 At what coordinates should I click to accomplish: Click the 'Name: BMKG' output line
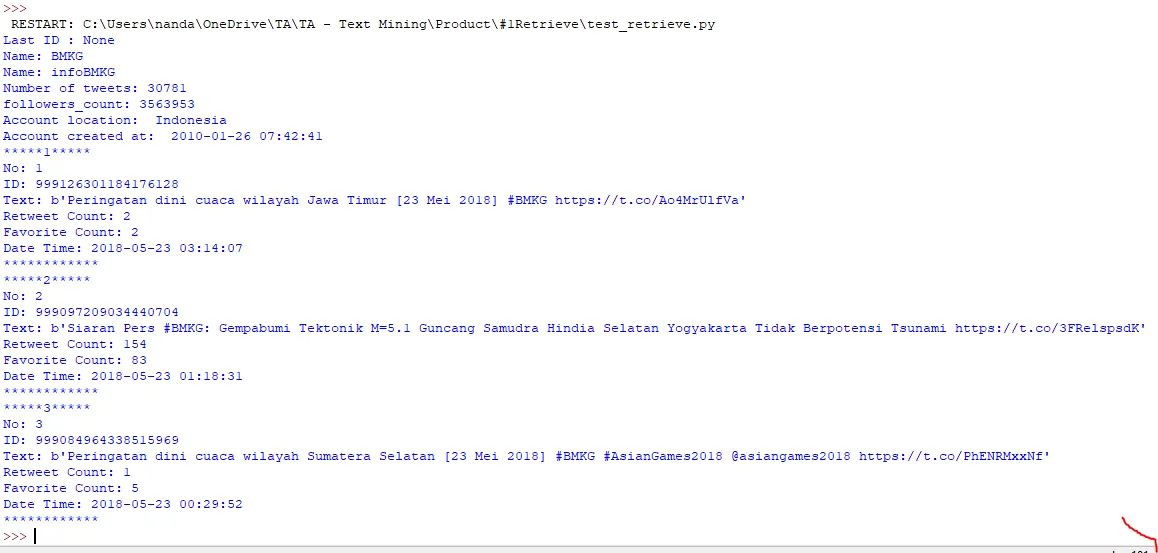pos(43,56)
